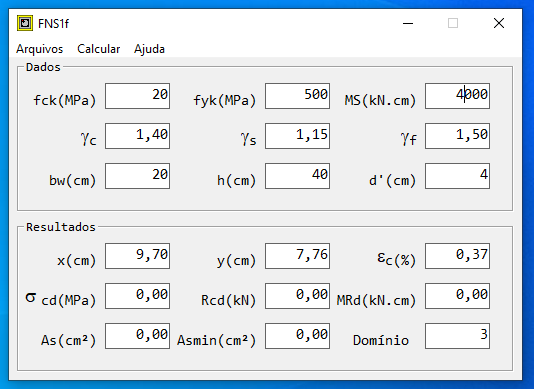Select the γs coefficient field
534x389 pixels.
(298, 136)
